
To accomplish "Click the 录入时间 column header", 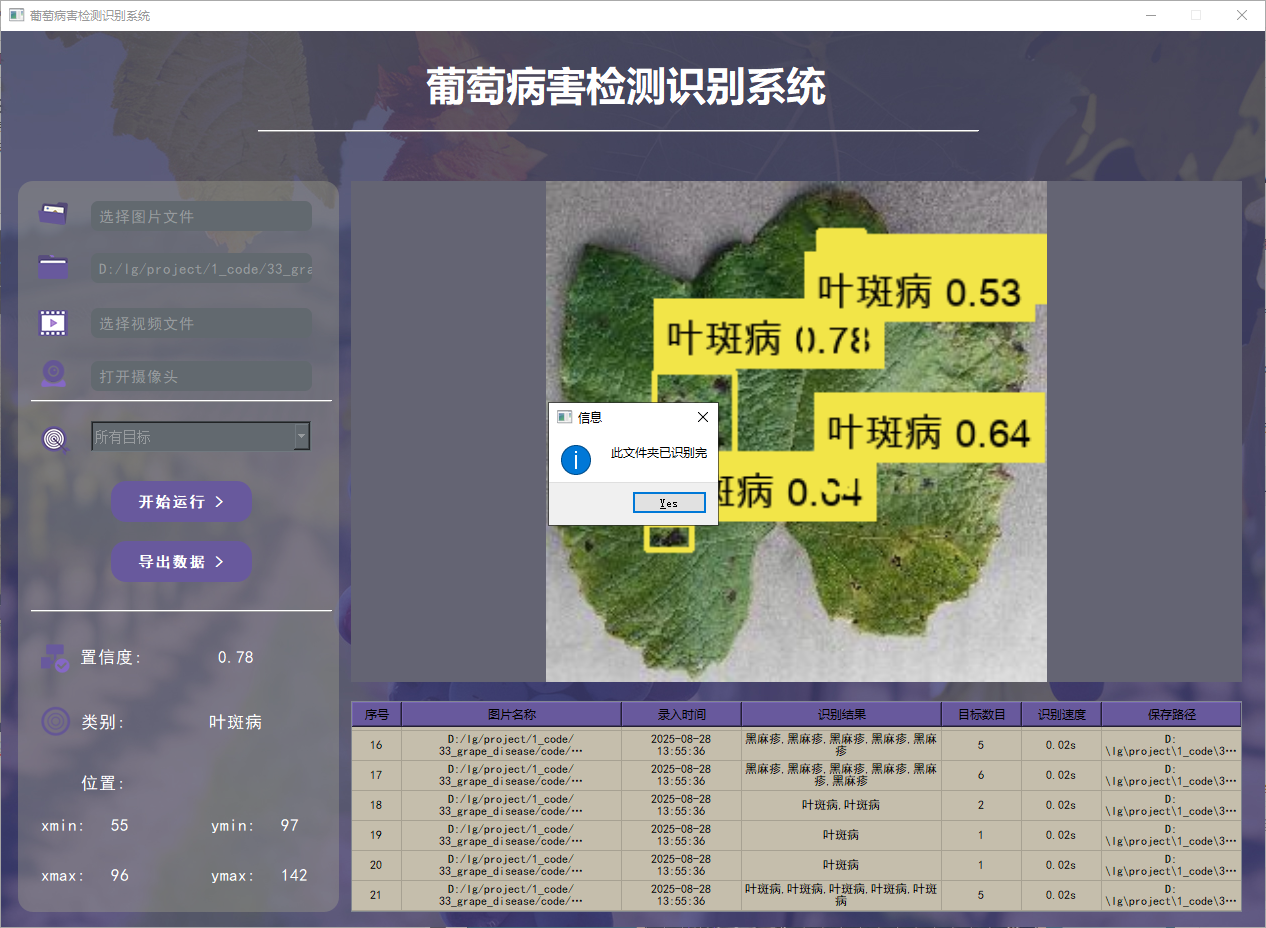I will (x=681, y=714).
